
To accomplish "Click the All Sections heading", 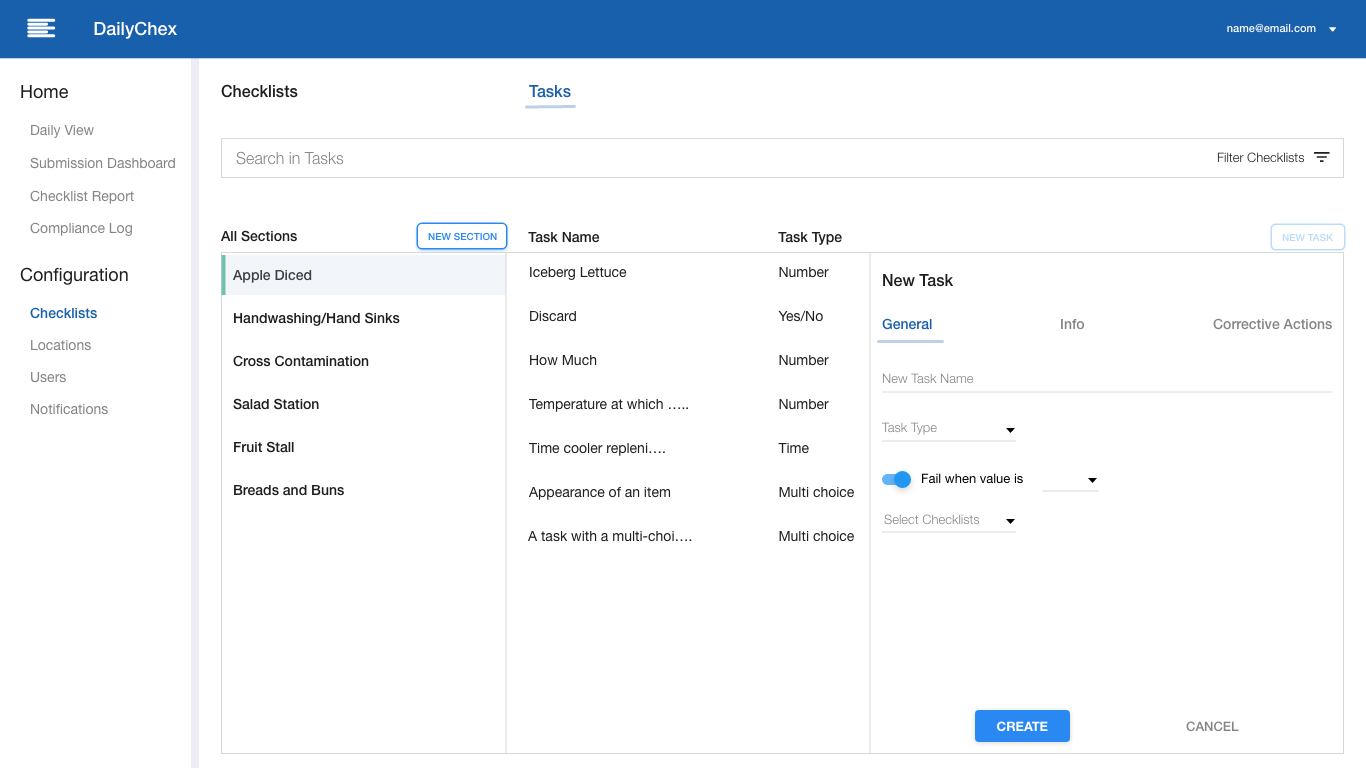I will 259,236.
